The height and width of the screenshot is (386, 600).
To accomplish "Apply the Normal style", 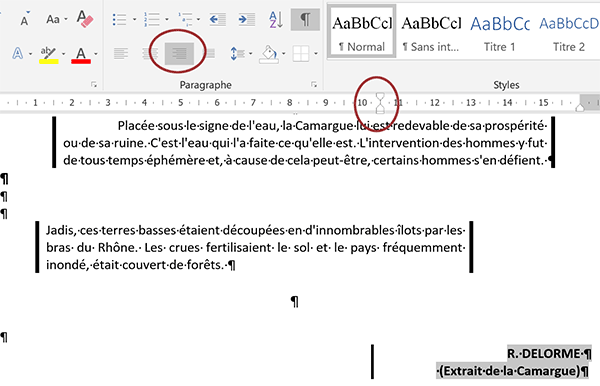I will pos(362,31).
